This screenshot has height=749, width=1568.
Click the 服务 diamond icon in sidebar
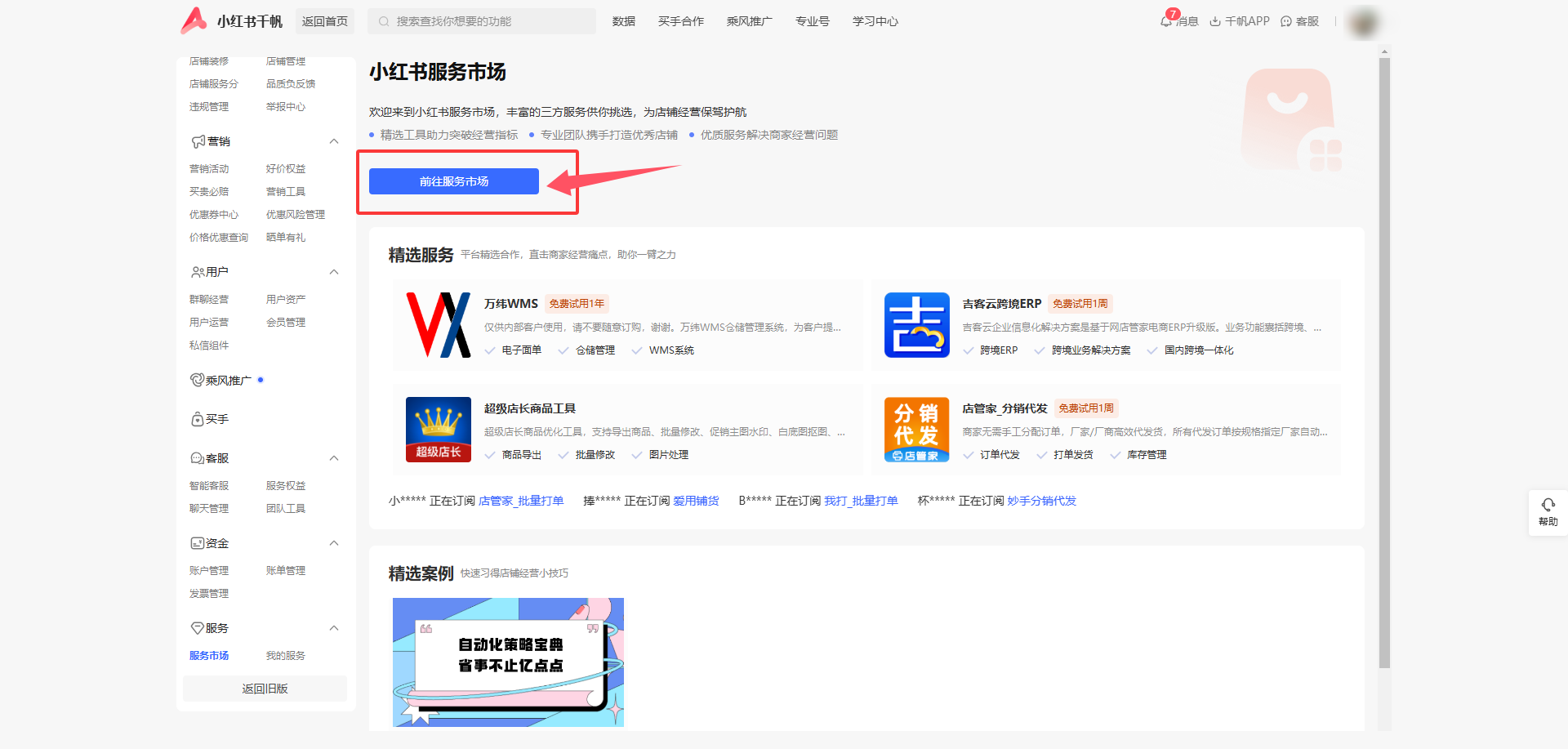(x=198, y=628)
